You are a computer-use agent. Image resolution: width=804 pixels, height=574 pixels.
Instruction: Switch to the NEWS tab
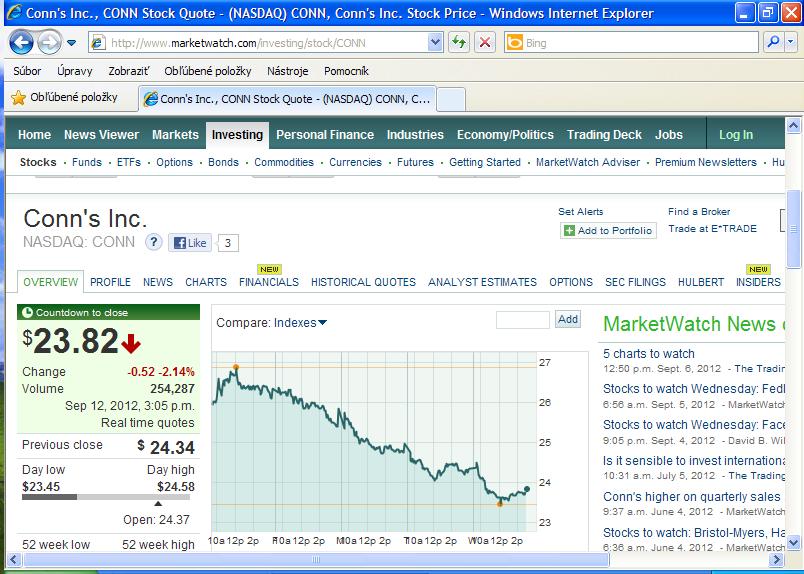(158, 282)
